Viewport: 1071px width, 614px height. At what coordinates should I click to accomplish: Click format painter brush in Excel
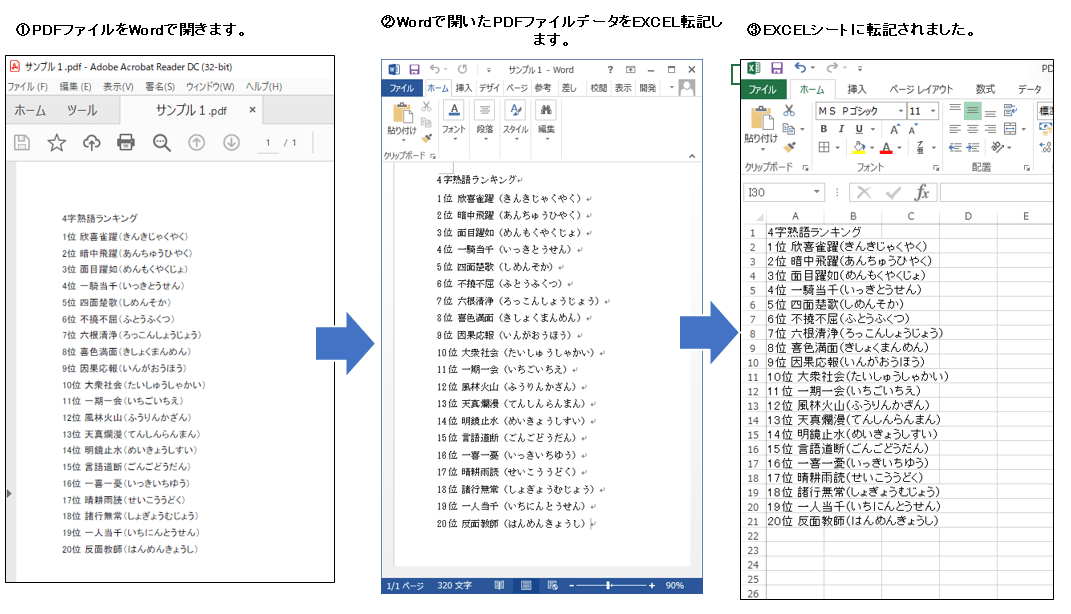790,147
